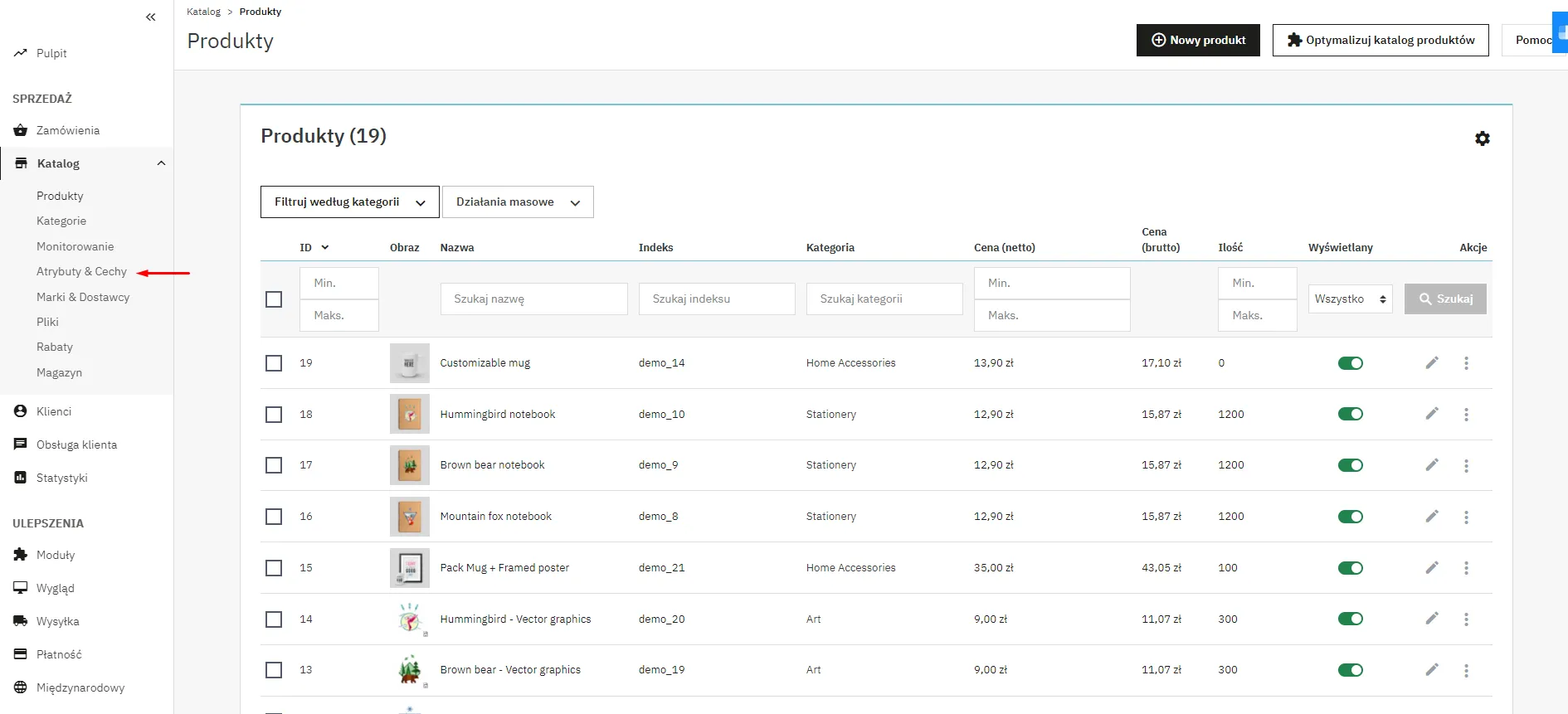Image resolution: width=1568 pixels, height=714 pixels.
Task: Turn off display for Hummingbird - Vector graphics
Action: 1350,619
